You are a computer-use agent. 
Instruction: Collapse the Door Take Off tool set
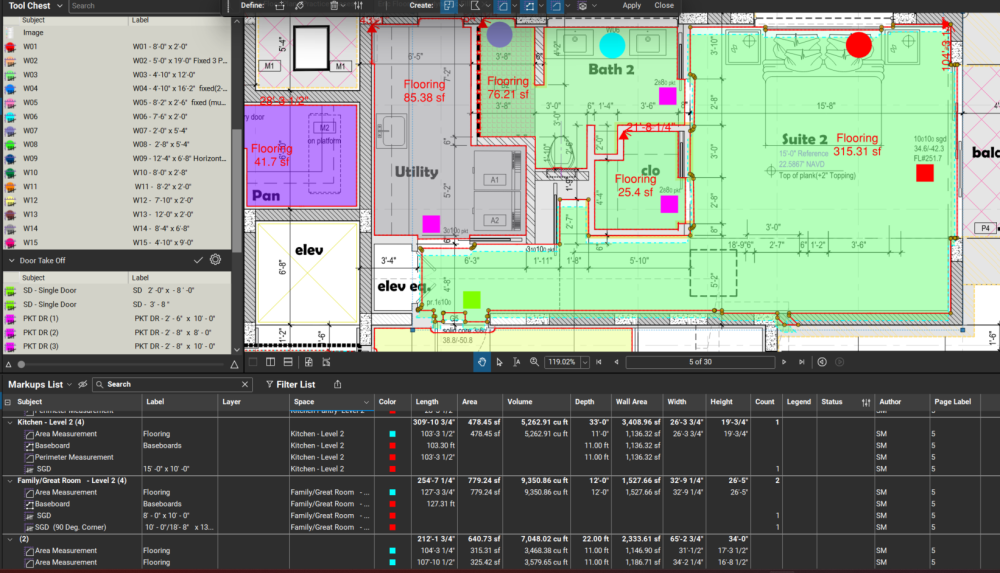point(11,260)
